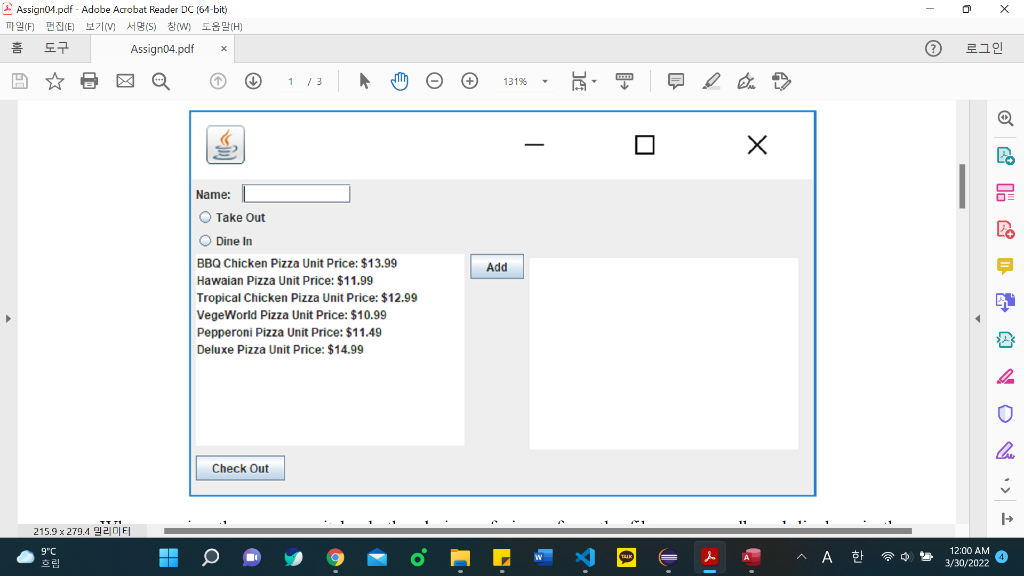1024x576 pixels.
Task: Zoom out with the minus icon
Action: pyautogui.click(x=434, y=81)
